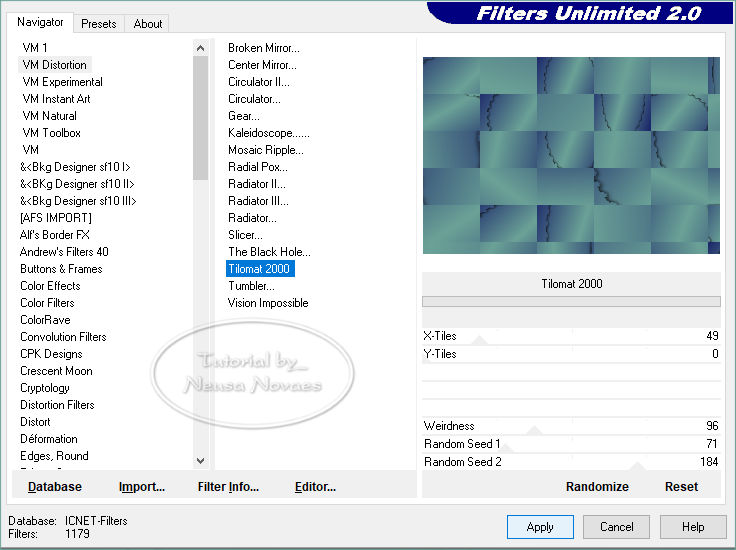The height and width of the screenshot is (550, 736).
Task: Click the scroll up arrow in category list
Action: [200, 48]
